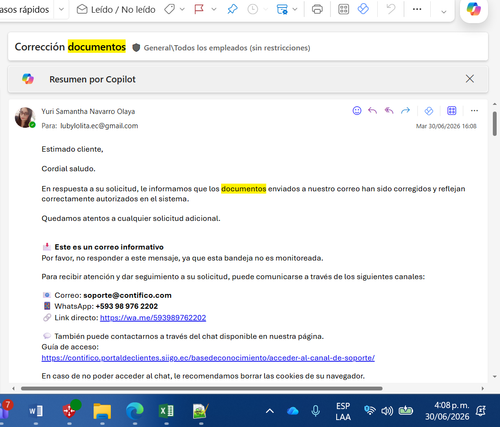The image size is (500, 427).
Task: Click the WhatsApp number +593 98 976 2202
Action: pos(127,306)
